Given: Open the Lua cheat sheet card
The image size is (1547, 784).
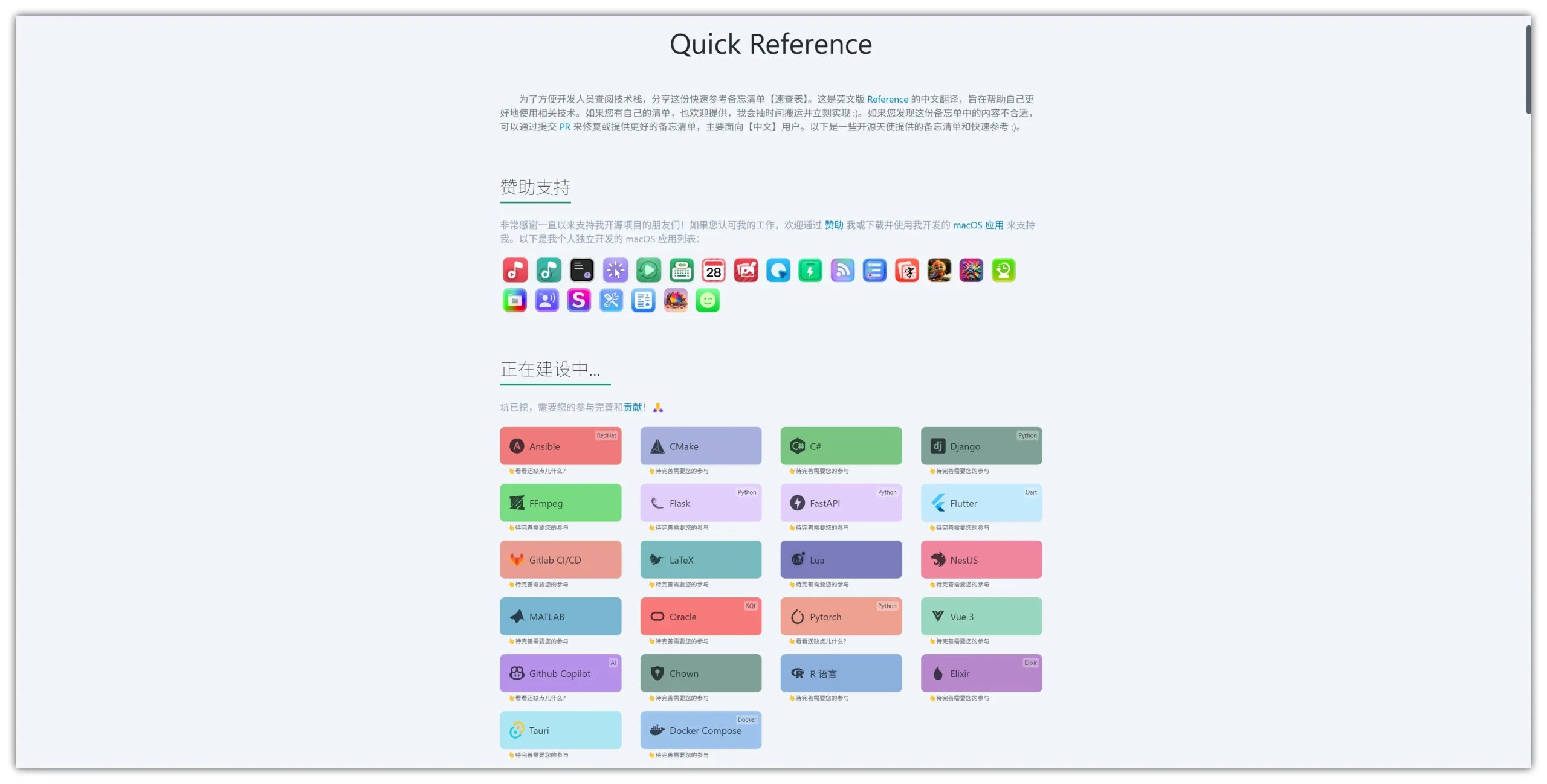Looking at the screenshot, I should click(x=841, y=559).
